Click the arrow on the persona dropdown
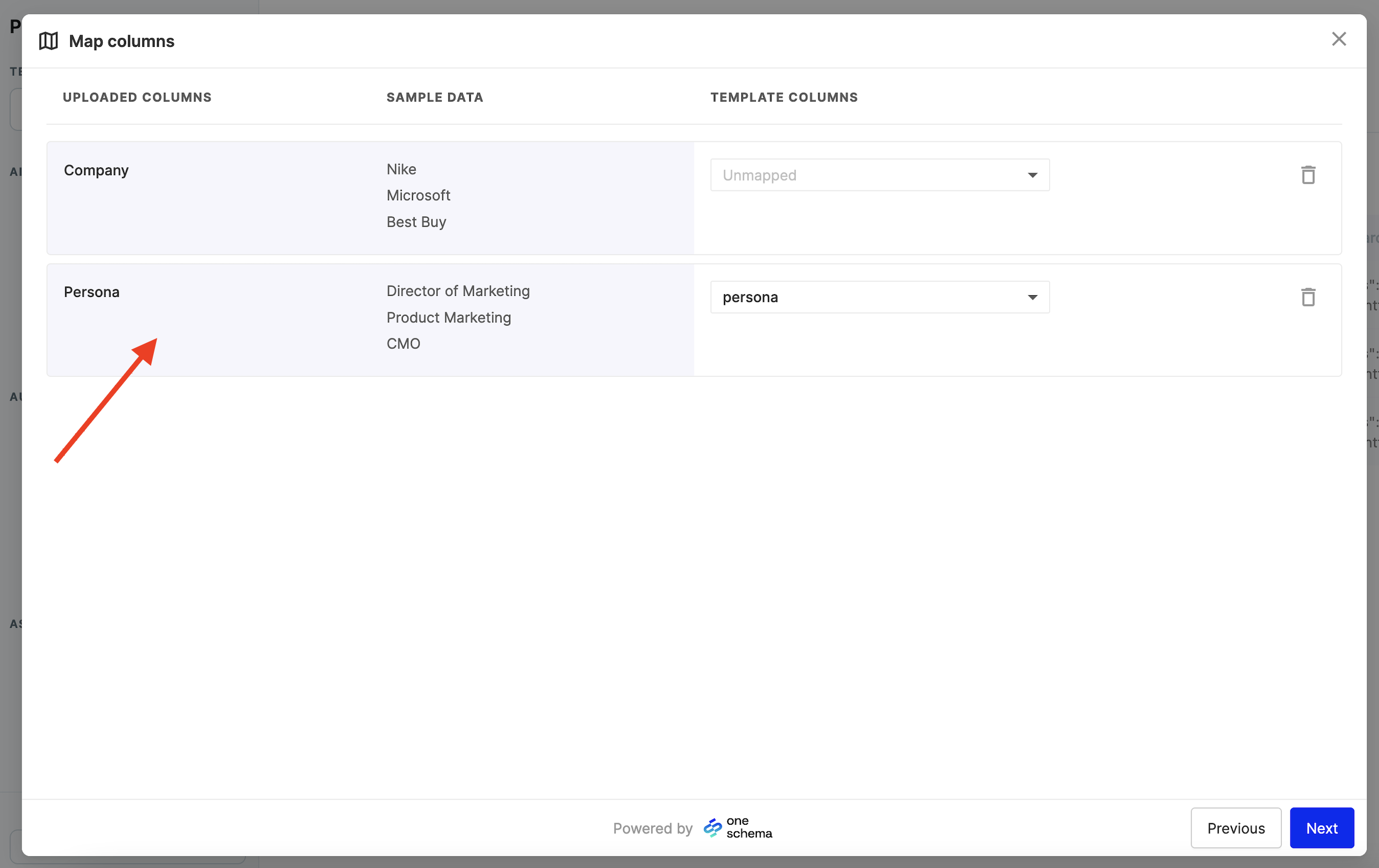Image resolution: width=1379 pixels, height=868 pixels. 1032,297
